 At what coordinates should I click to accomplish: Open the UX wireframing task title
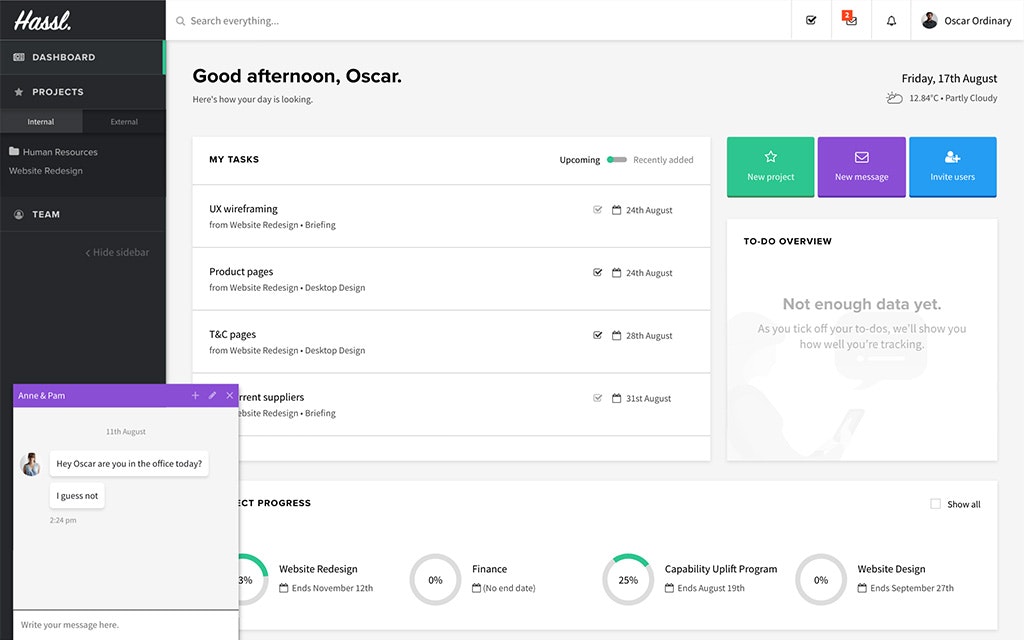point(243,209)
